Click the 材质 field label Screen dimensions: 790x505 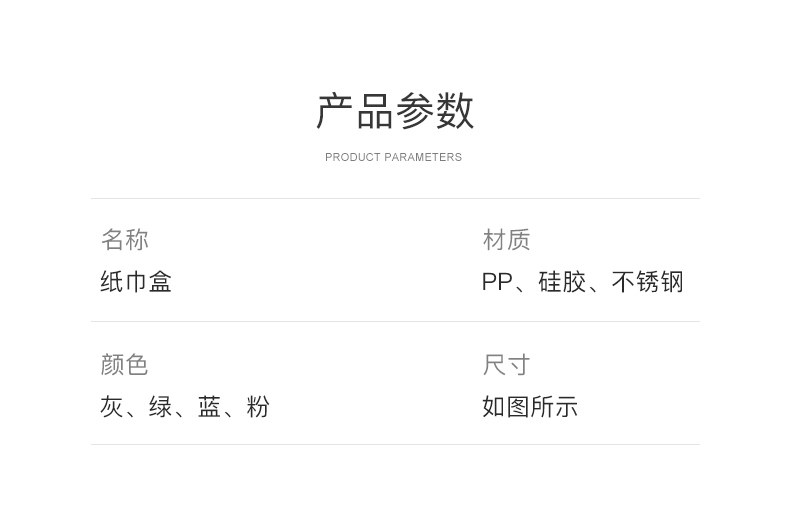point(506,240)
